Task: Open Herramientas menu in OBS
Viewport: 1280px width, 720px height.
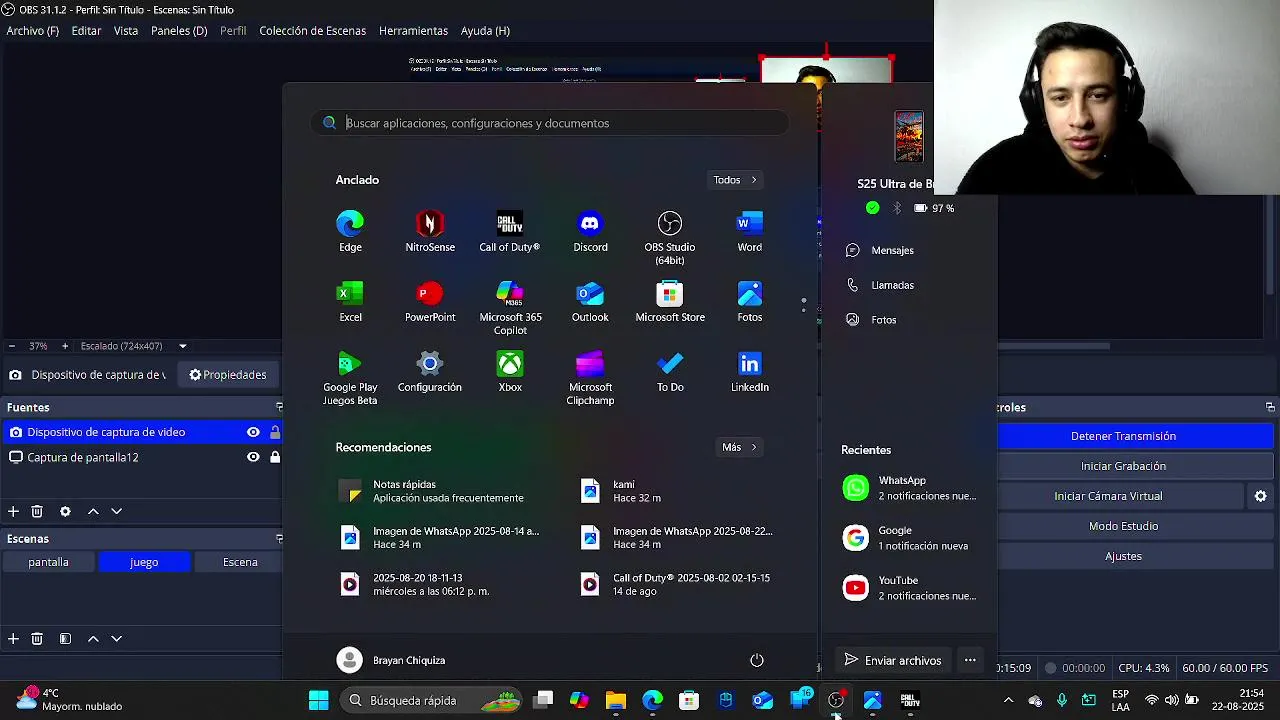Action: [x=413, y=31]
